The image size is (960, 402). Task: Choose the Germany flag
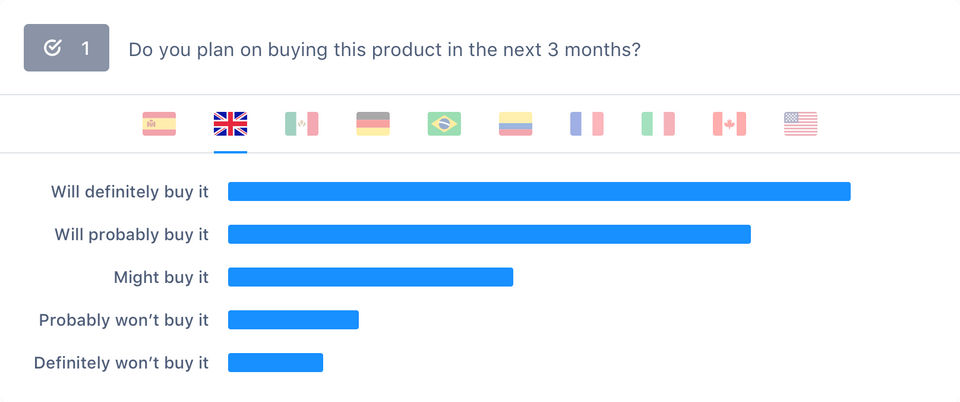pos(373,124)
